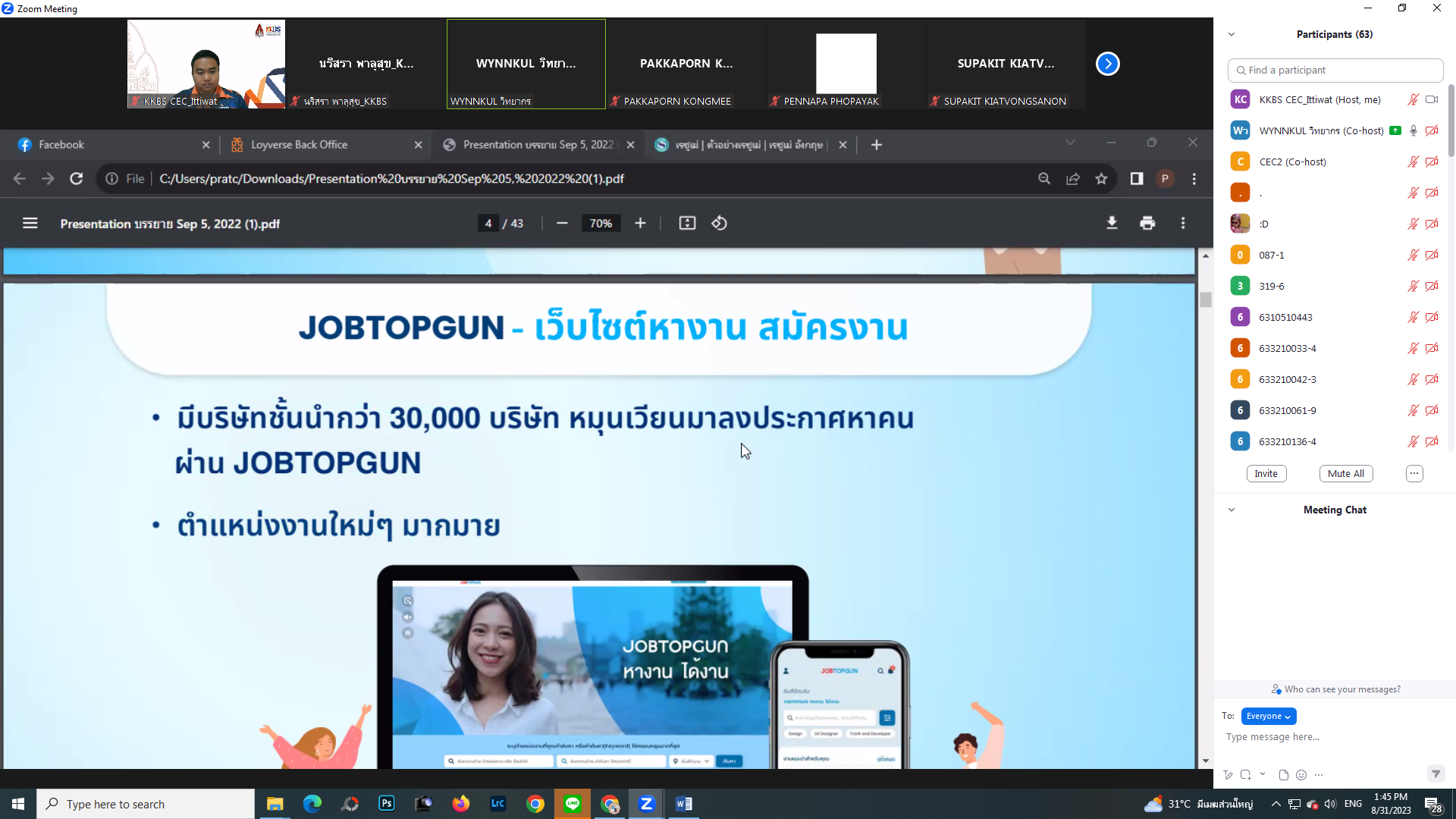Image resolution: width=1456 pixels, height=819 pixels.
Task: Rotate the PDF counterclockwise
Action: 719,223
